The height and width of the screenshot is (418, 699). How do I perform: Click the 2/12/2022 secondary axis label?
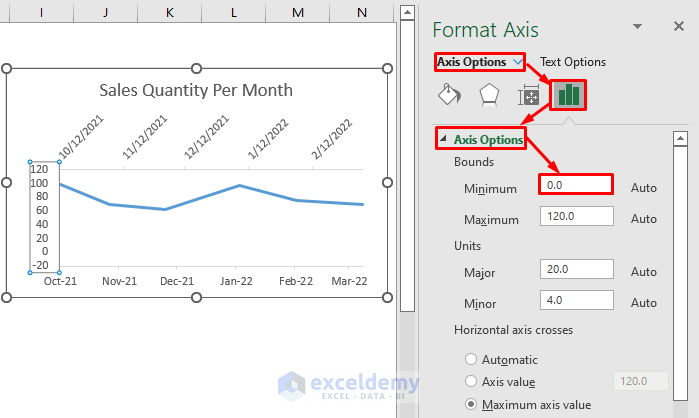332,139
